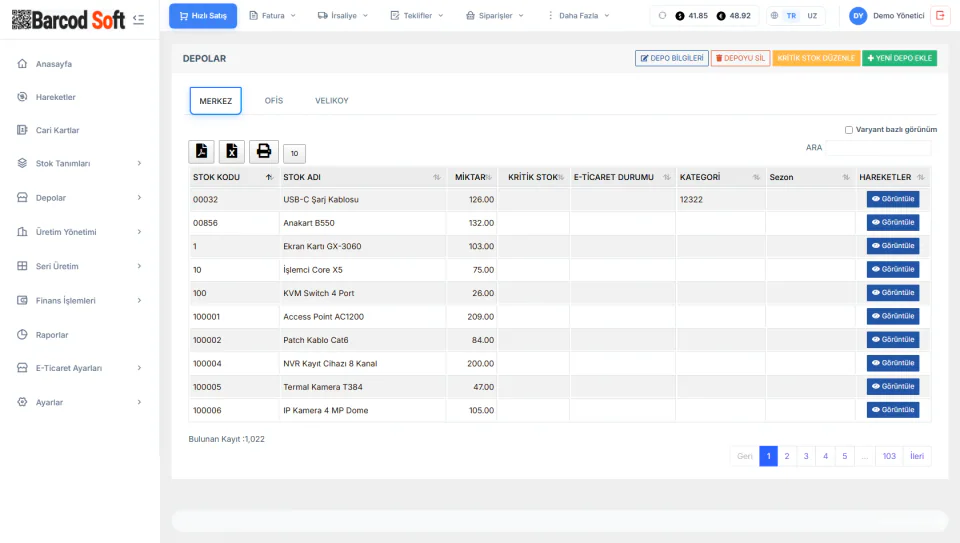
Task: Go to page 2 of results
Action: click(x=787, y=456)
